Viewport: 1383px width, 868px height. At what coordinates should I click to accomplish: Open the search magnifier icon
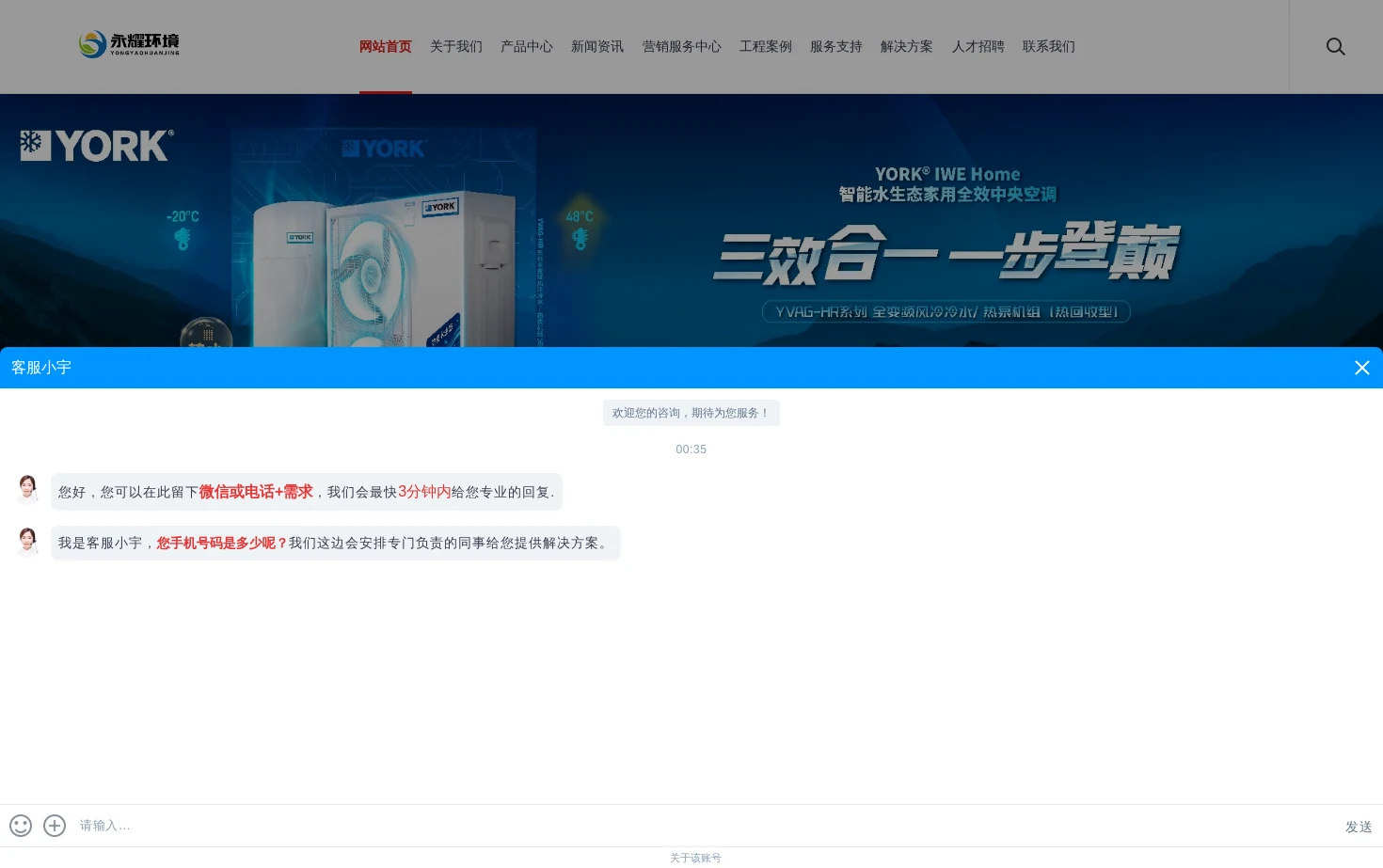(1335, 46)
